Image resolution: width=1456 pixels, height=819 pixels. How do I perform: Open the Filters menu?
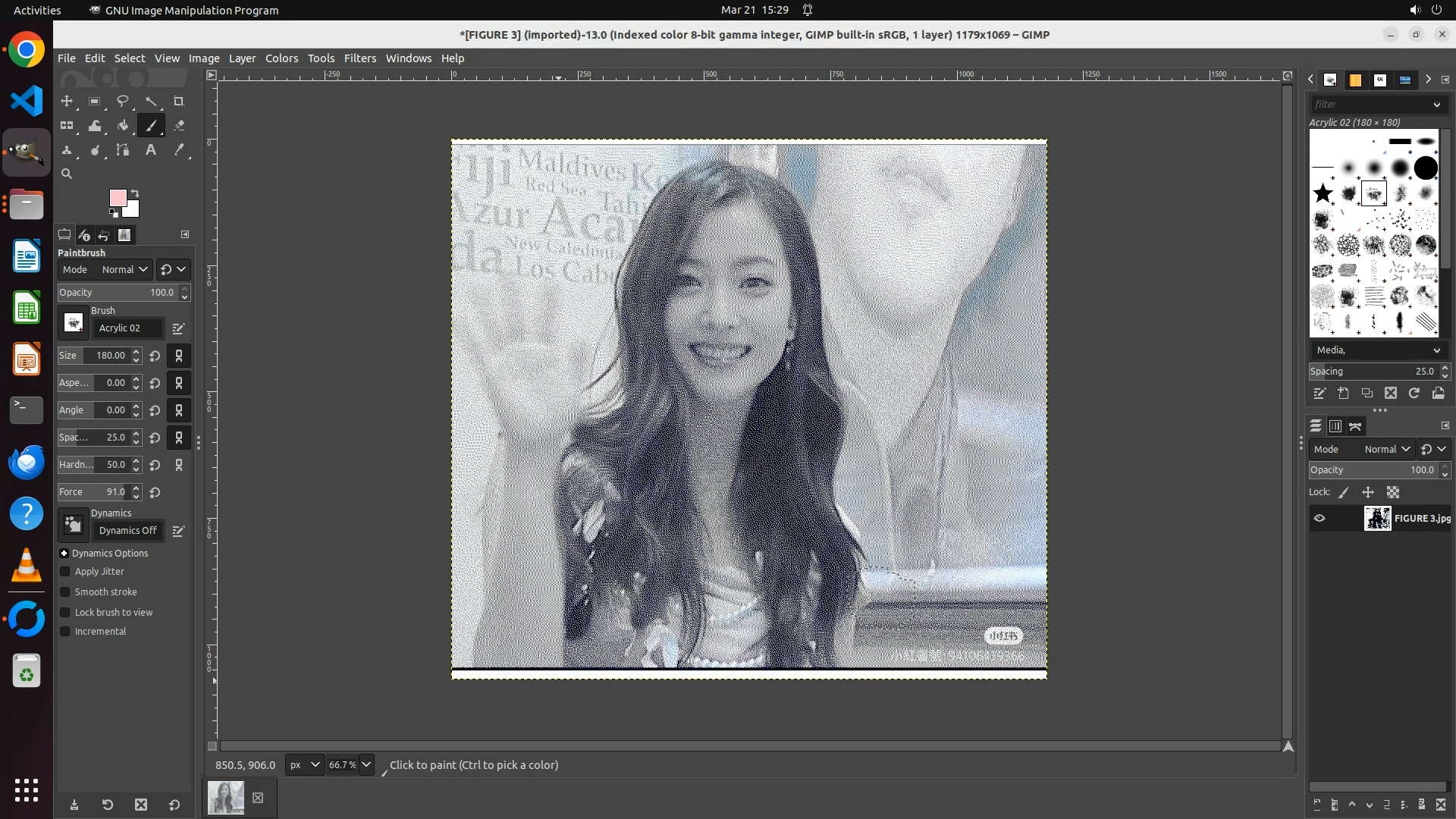pos(359,58)
